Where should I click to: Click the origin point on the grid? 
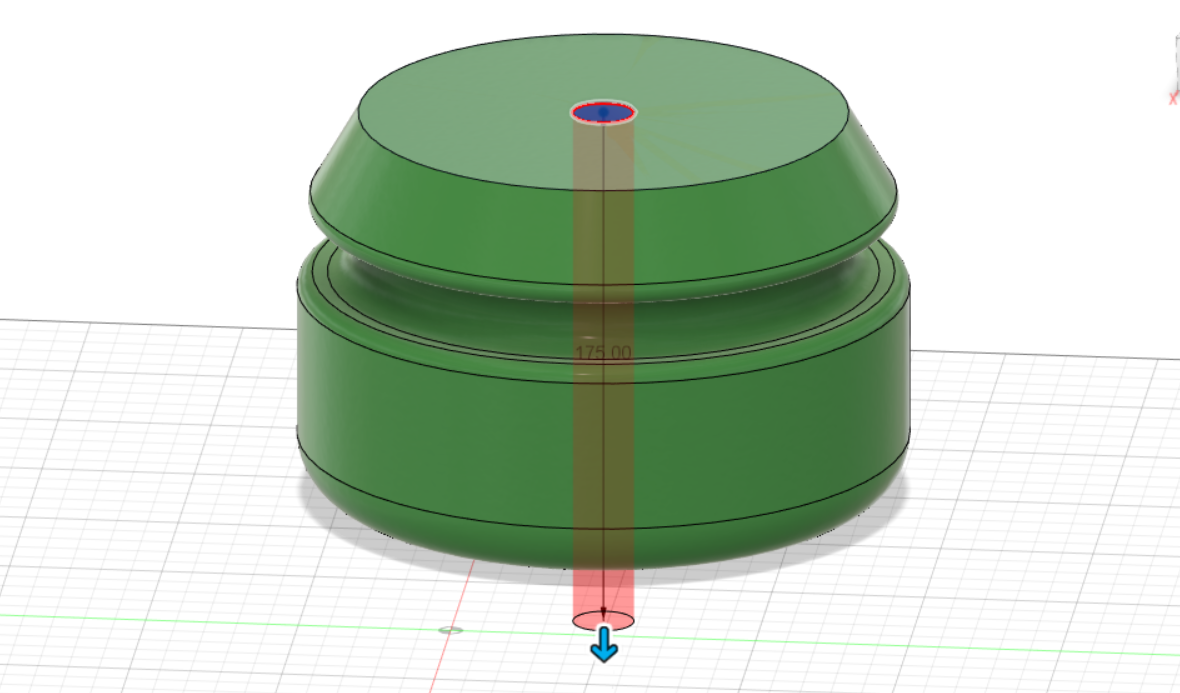click(450, 630)
